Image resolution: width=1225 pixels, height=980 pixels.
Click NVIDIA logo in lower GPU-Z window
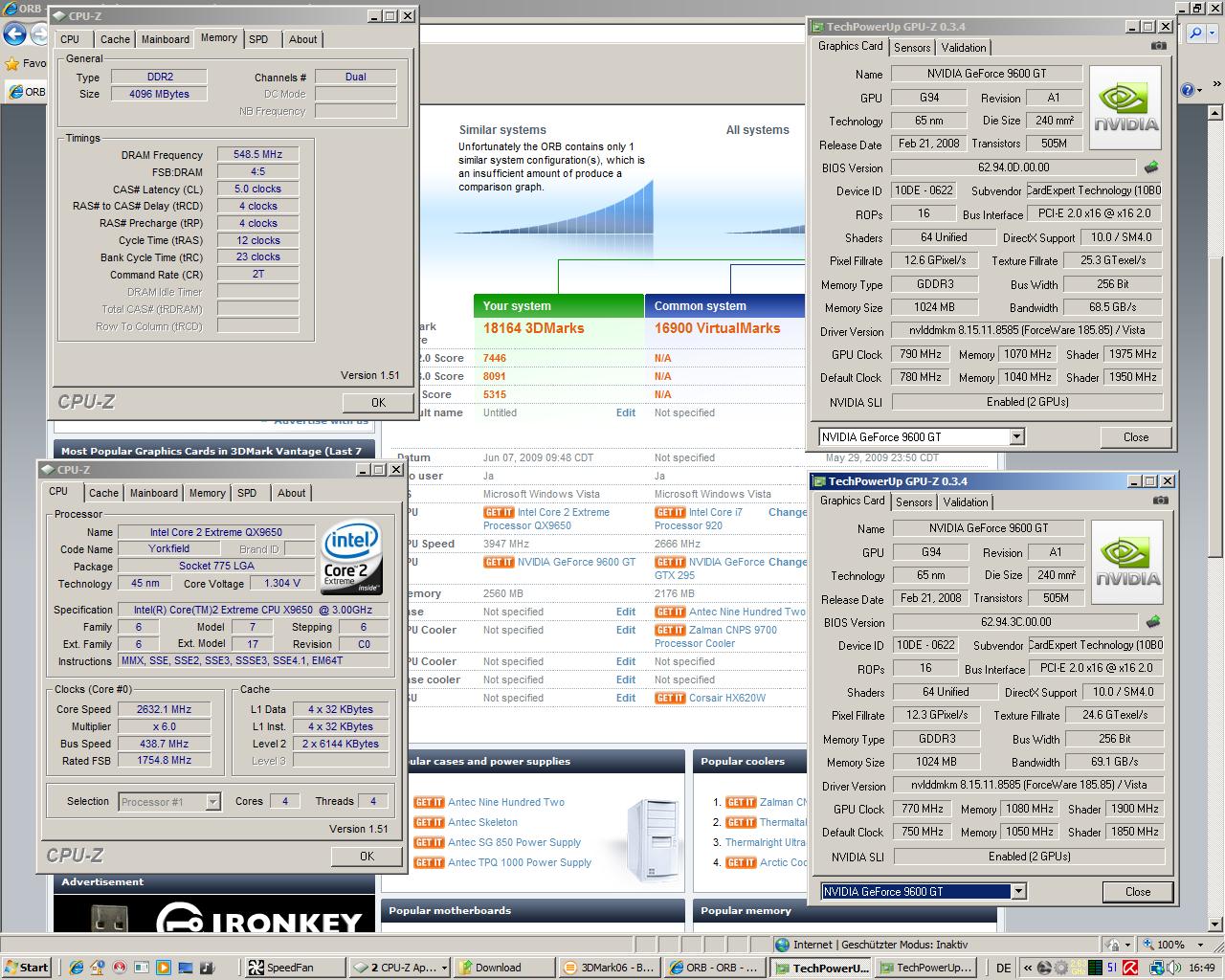[x=1127, y=563]
